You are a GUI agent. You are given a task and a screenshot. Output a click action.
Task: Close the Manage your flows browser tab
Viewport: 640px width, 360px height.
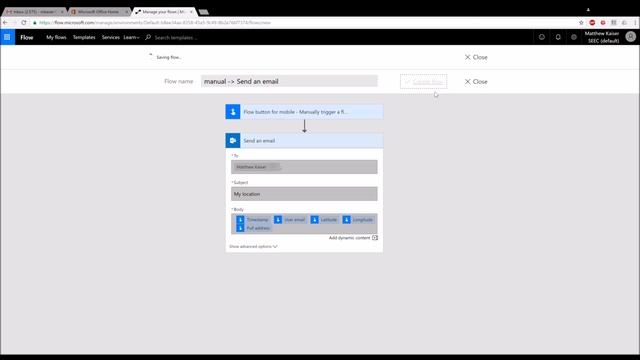[x=191, y=12]
